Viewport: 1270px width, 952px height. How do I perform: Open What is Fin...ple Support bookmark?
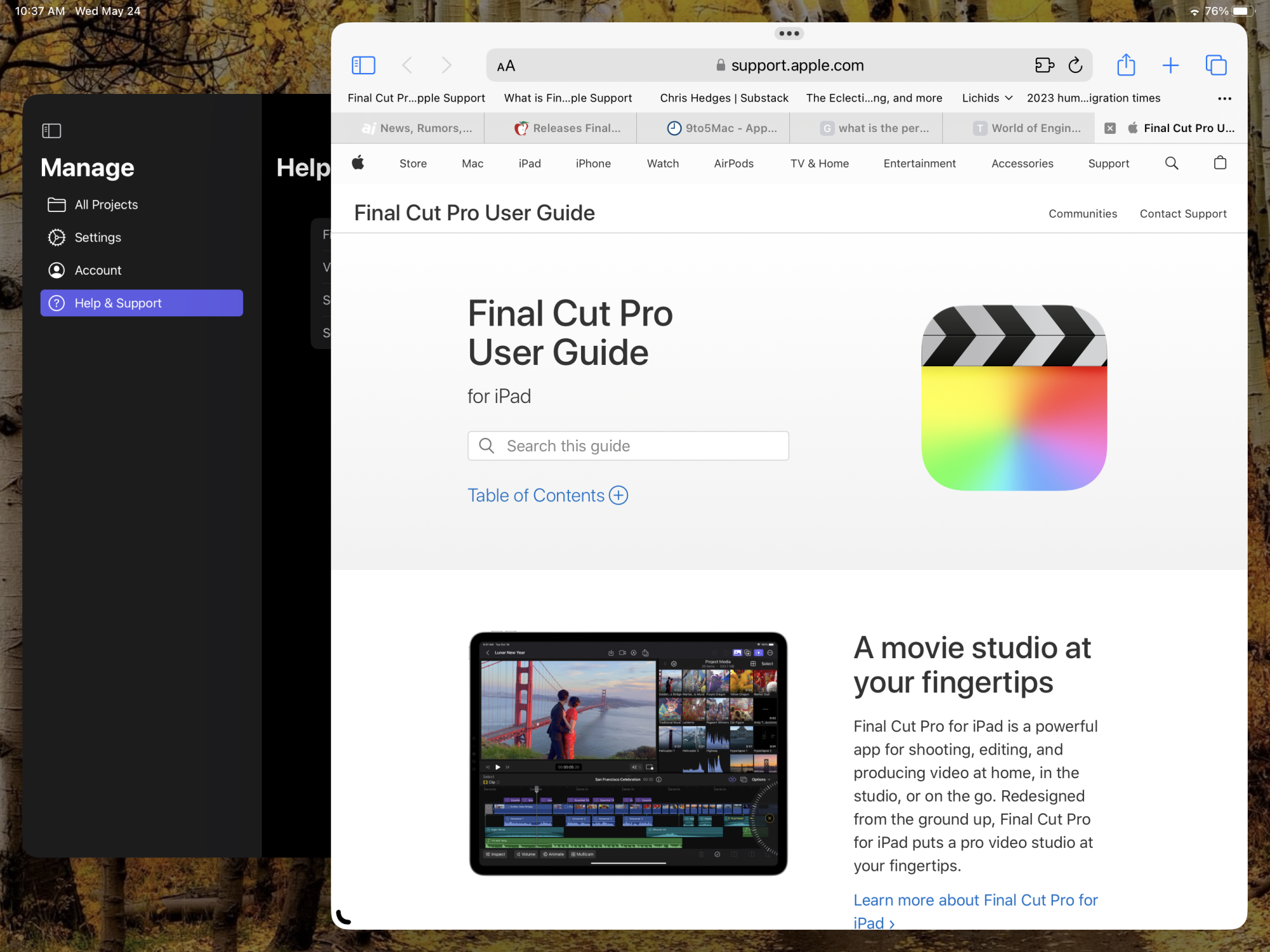tap(568, 98)
